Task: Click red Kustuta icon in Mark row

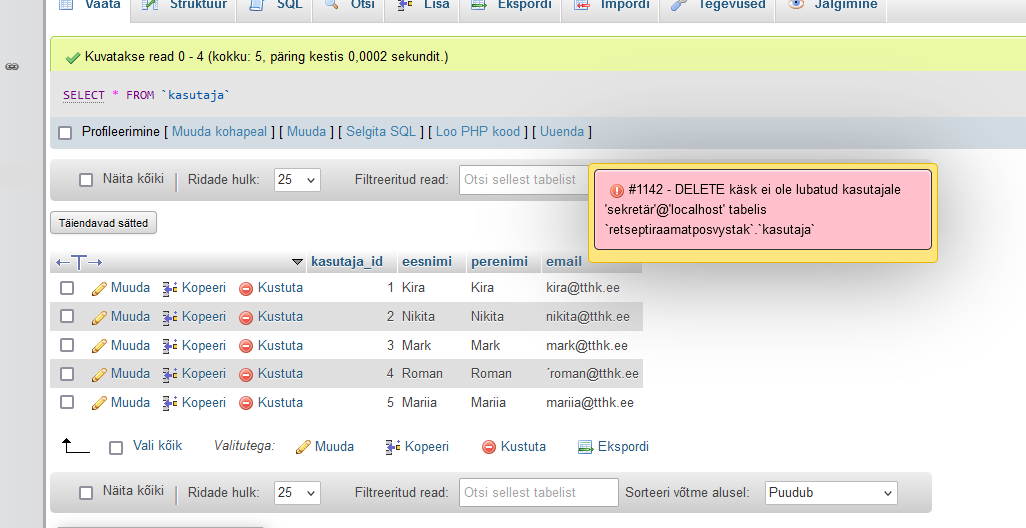Action: point(246,346)
